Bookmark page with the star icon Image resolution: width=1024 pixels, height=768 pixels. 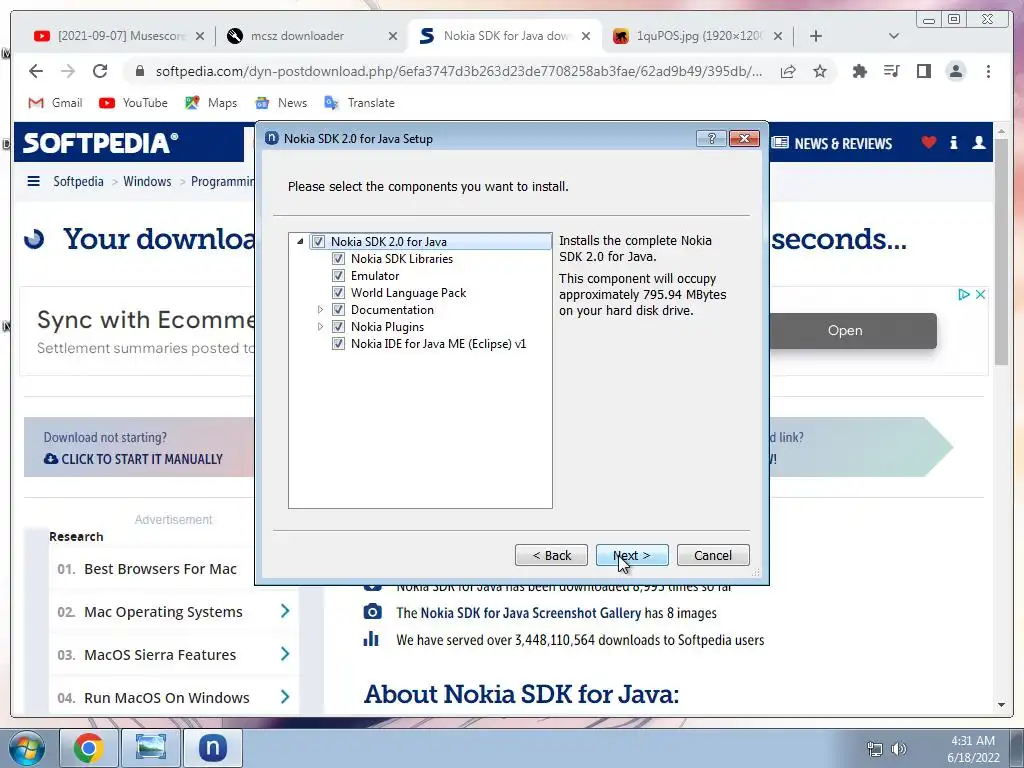click(820, 71)
